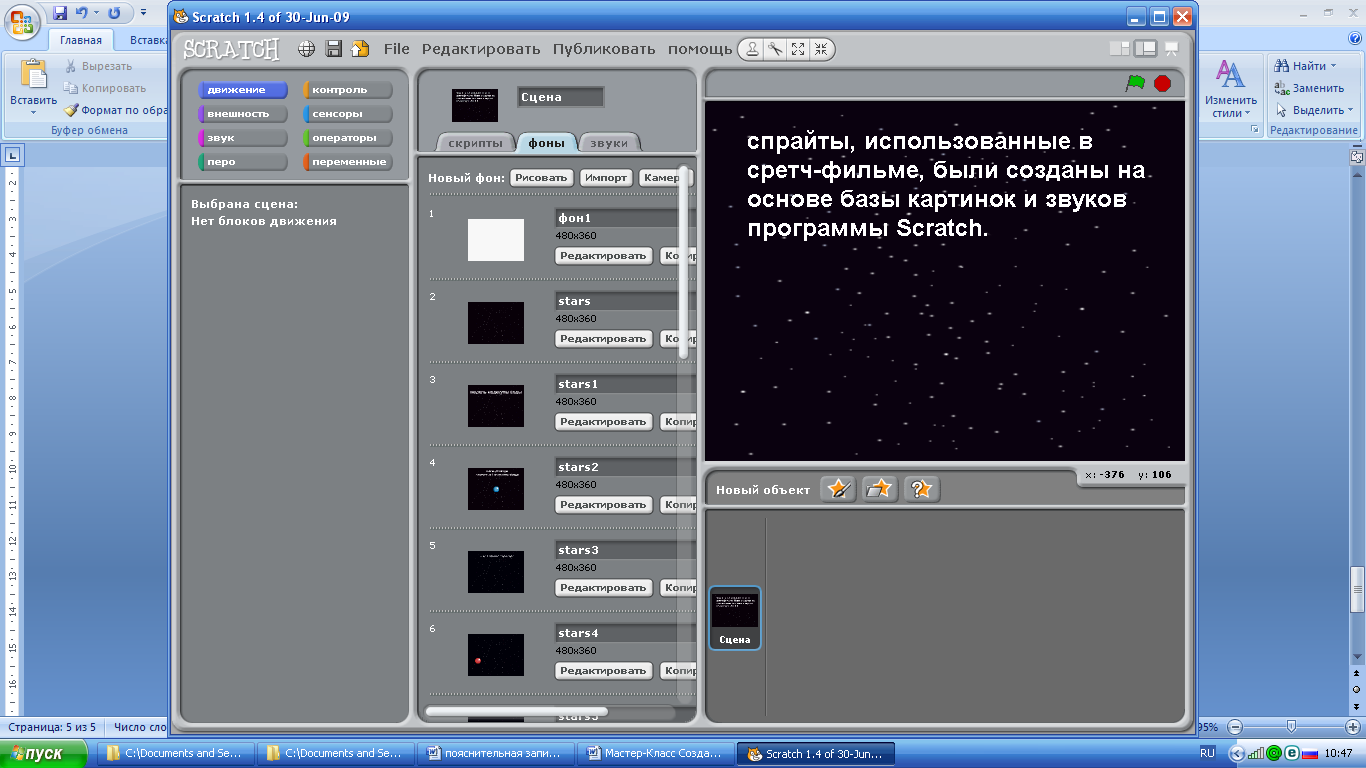Click horizontal scrollbar of backgrounds list
Screen dimensions: 1366x768
tap(516, 711)
